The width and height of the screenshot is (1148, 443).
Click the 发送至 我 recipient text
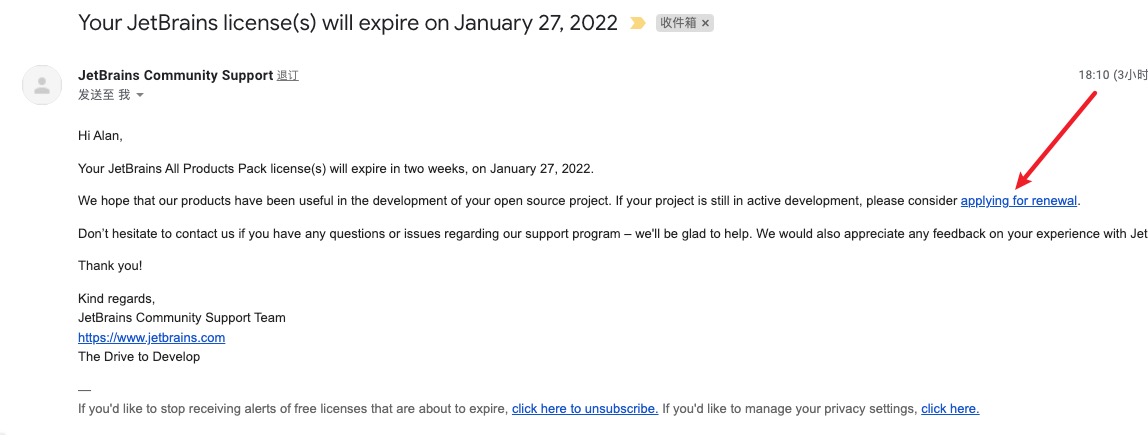pos(104,94)
